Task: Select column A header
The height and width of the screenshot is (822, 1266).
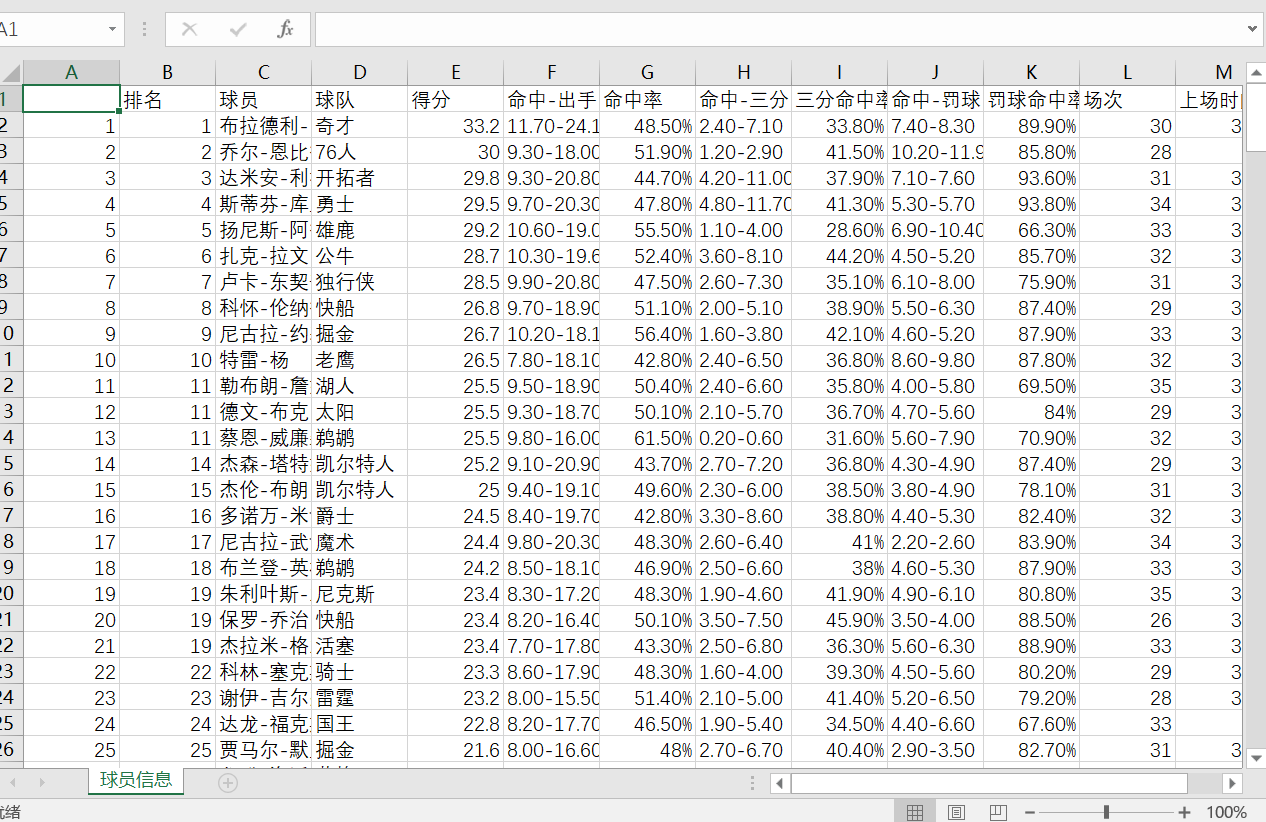Action: point(71,72)
